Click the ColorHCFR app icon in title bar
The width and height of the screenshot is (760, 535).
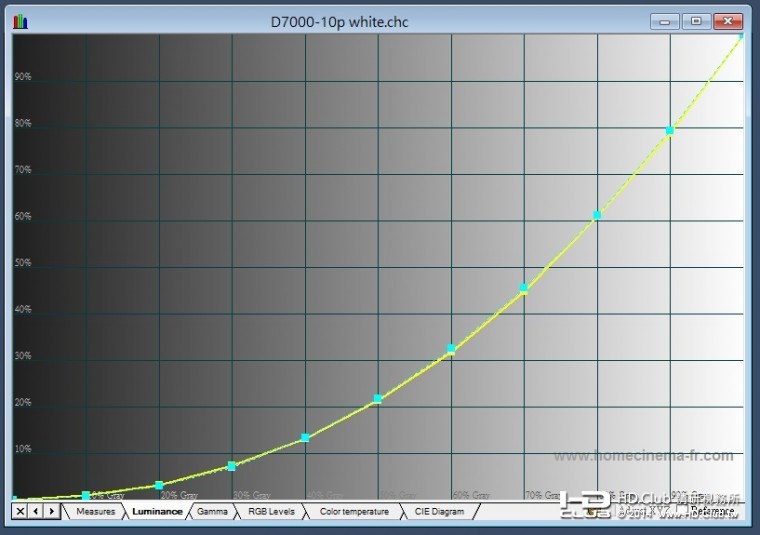click(x=21, y=21)
